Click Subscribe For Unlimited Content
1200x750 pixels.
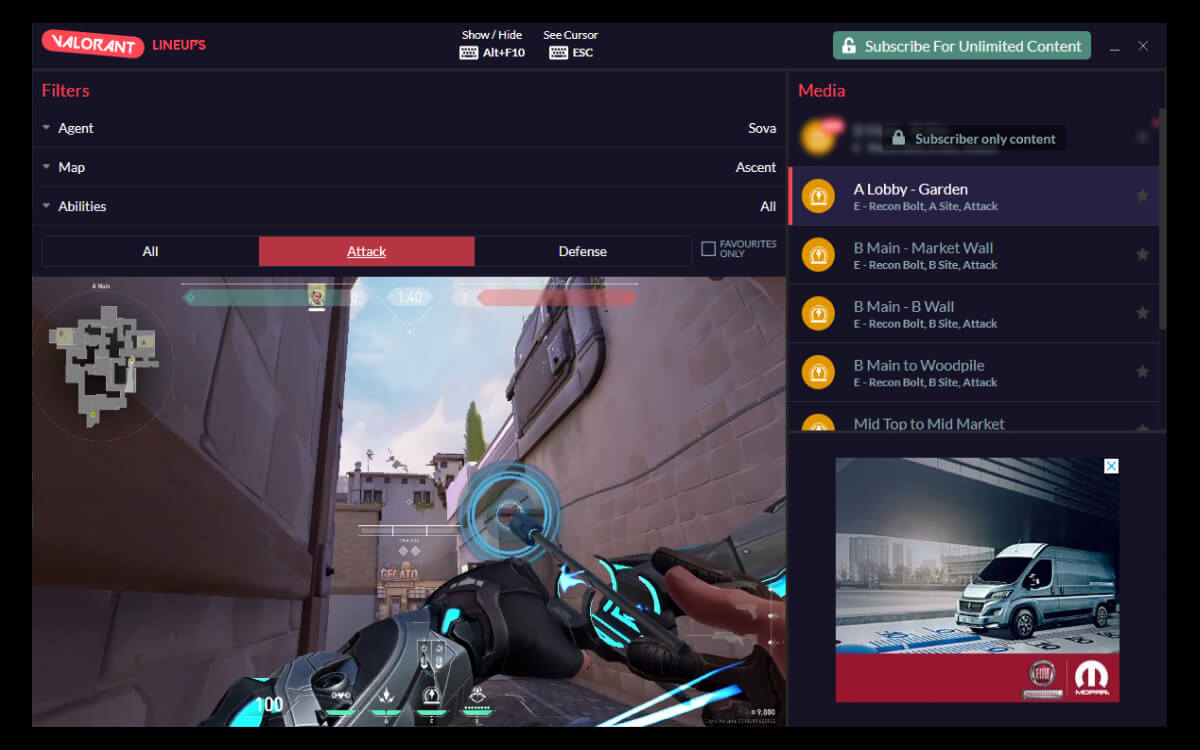[x=961, y=45]
